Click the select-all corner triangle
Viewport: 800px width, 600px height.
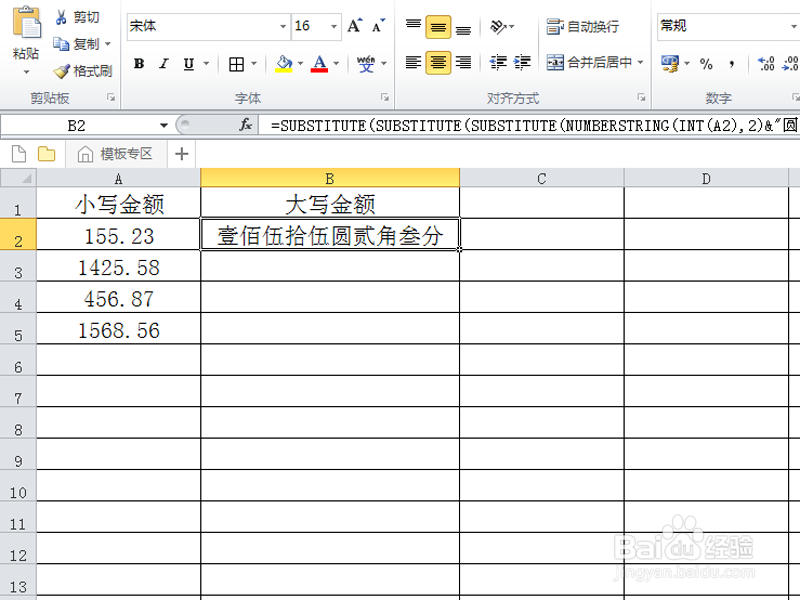tap(18, 178)
